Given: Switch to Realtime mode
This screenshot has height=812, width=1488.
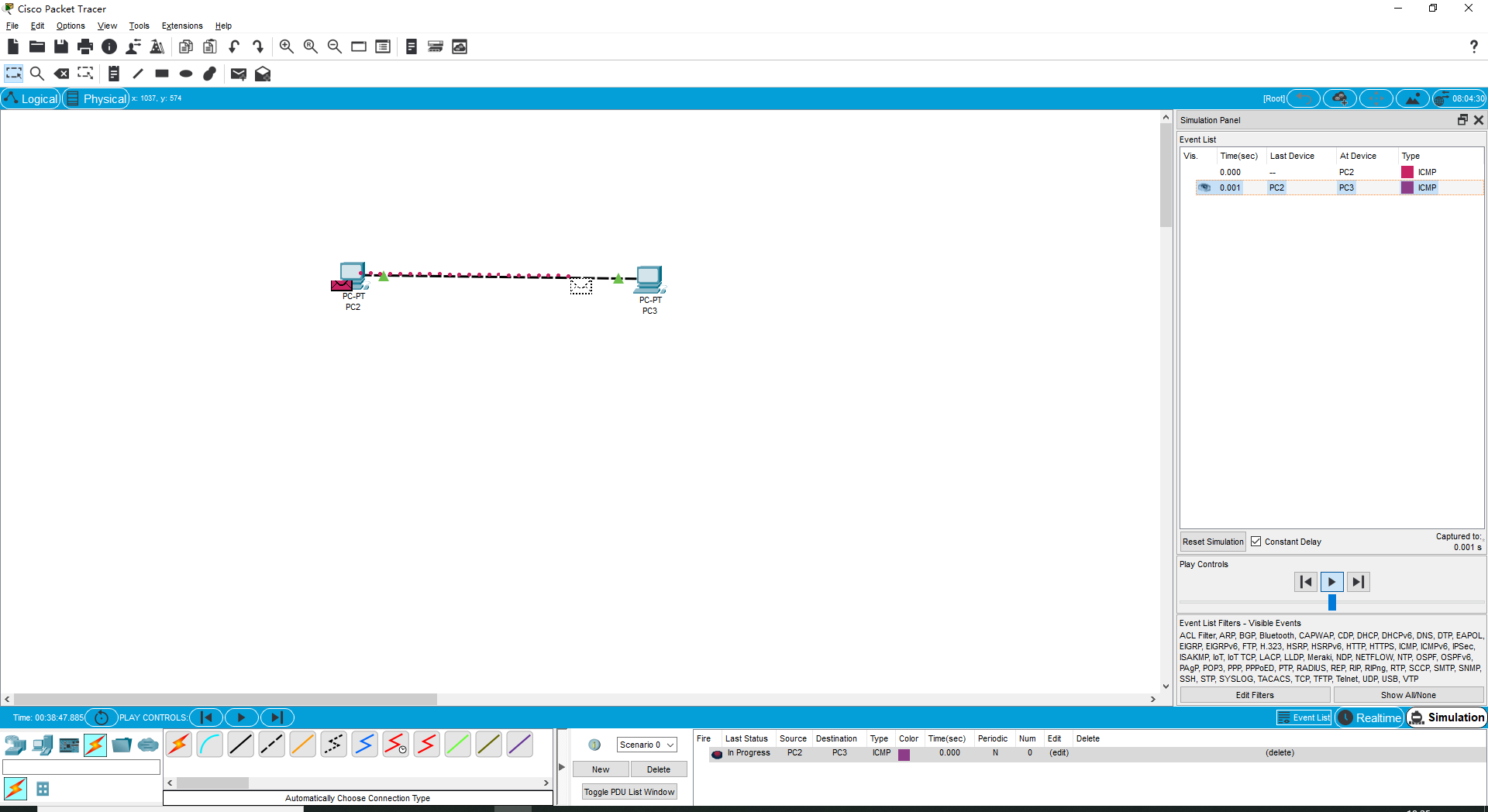Looking at the screenshot, I should coord(1370,717).
